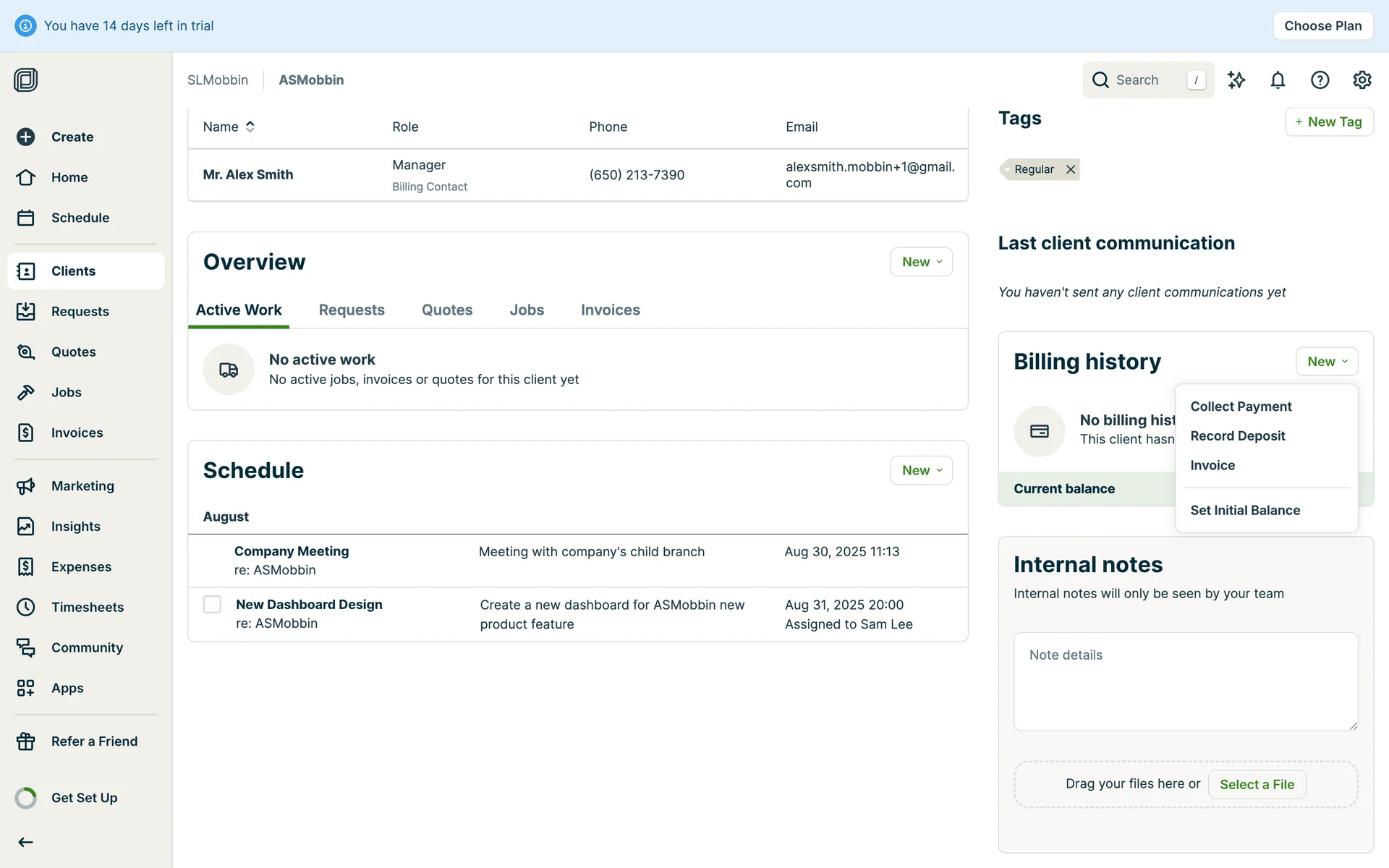Check the New Dashboard Design task
Screen dimensions: 1389x868
pyautogui.click(x=212, y=604)
